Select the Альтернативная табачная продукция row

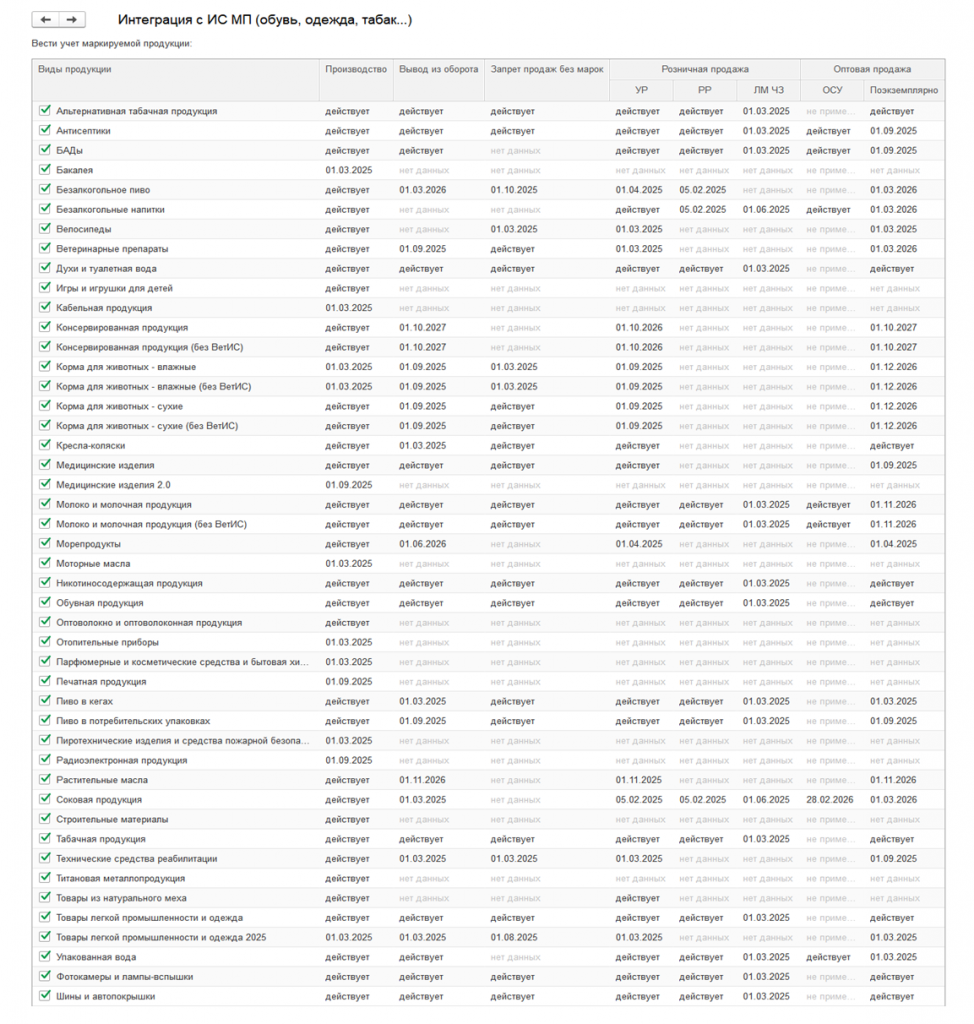488,111
